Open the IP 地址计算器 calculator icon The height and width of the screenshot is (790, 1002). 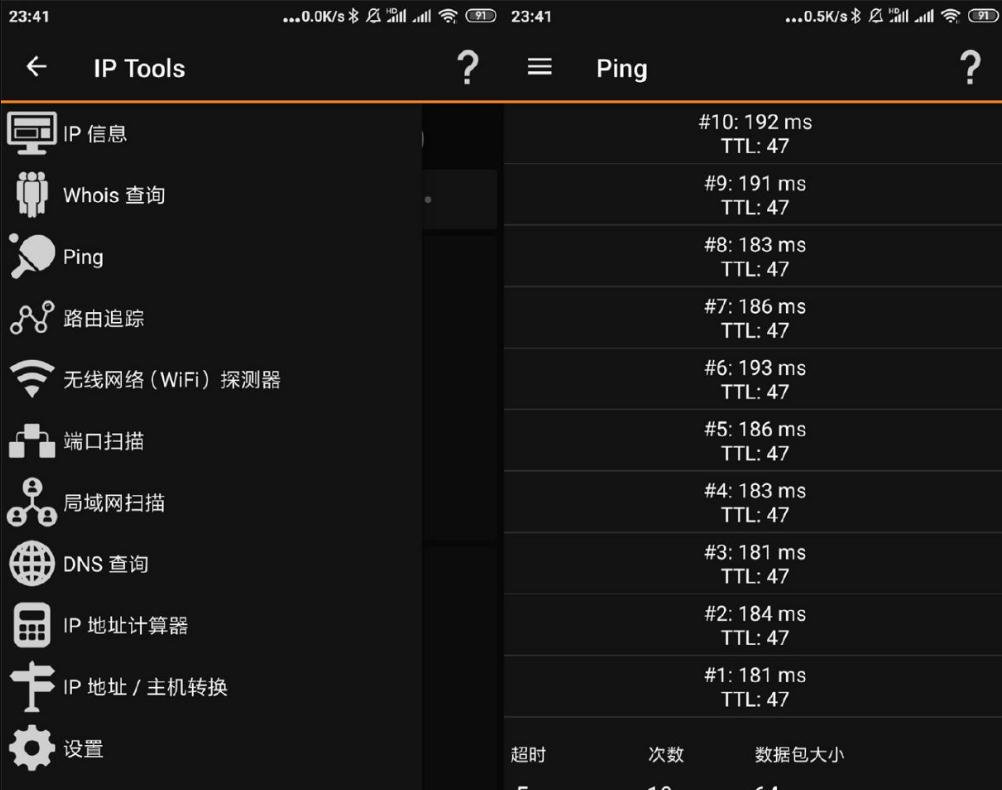click(32, 625)
